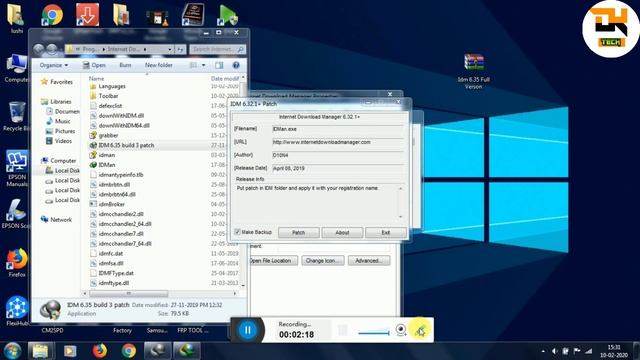Toggle the Make Backup checkbox
Image resolution: width=640 pixels, height=360 pixels.
[x=237, y=232]
